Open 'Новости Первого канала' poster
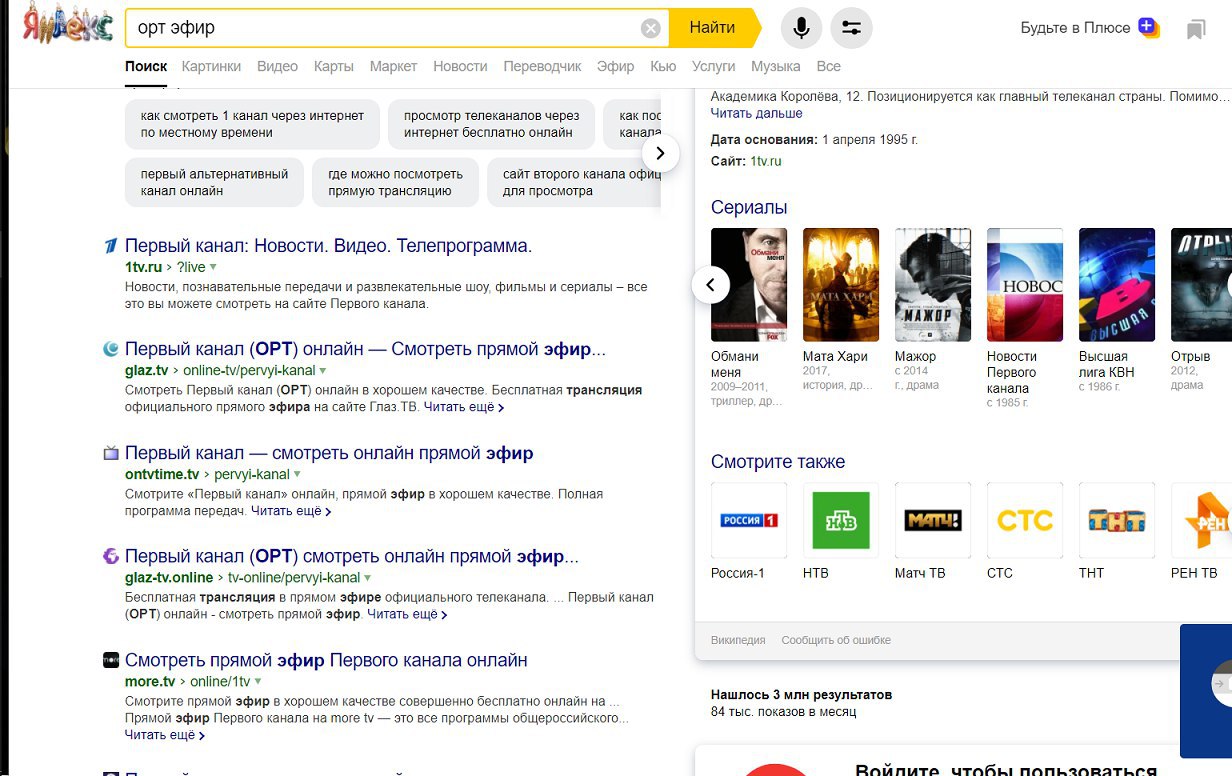 [x=1025, y=285]
